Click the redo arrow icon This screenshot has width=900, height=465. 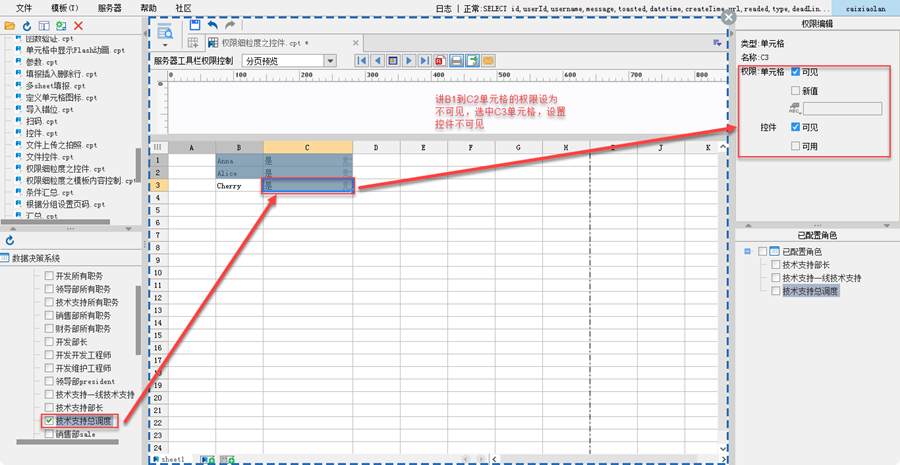(x=230, y=25)
